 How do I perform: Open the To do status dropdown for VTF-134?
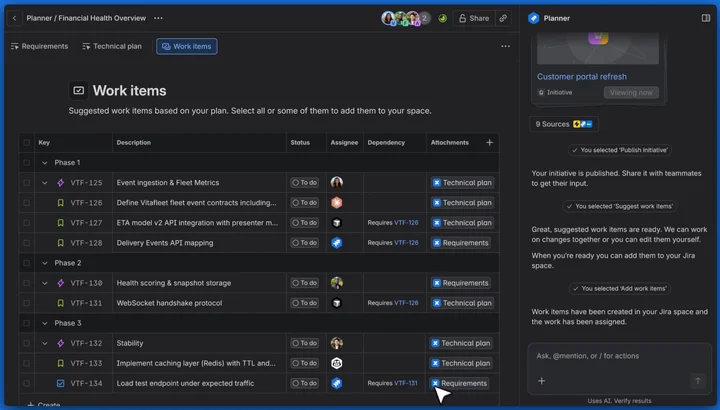pyautogui.click(x=304, y=383)
